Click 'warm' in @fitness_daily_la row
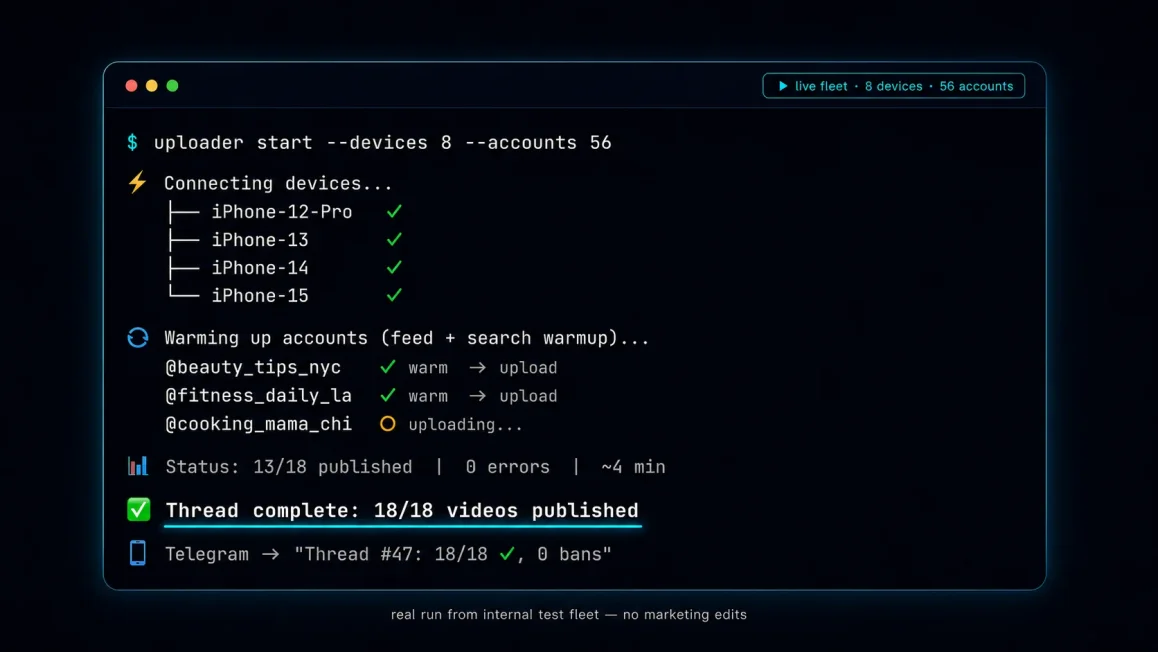The image size is (1158, 652). click(x=428, y=397)
